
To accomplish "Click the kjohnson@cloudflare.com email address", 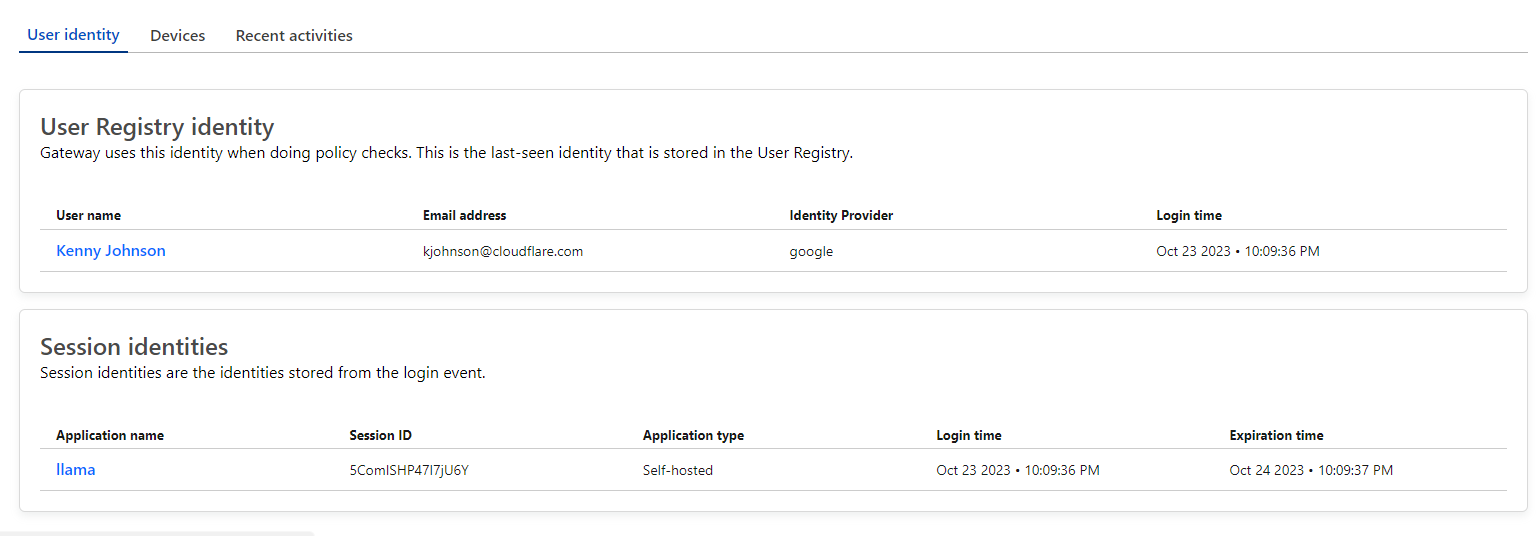I will (x=503, y=252).
